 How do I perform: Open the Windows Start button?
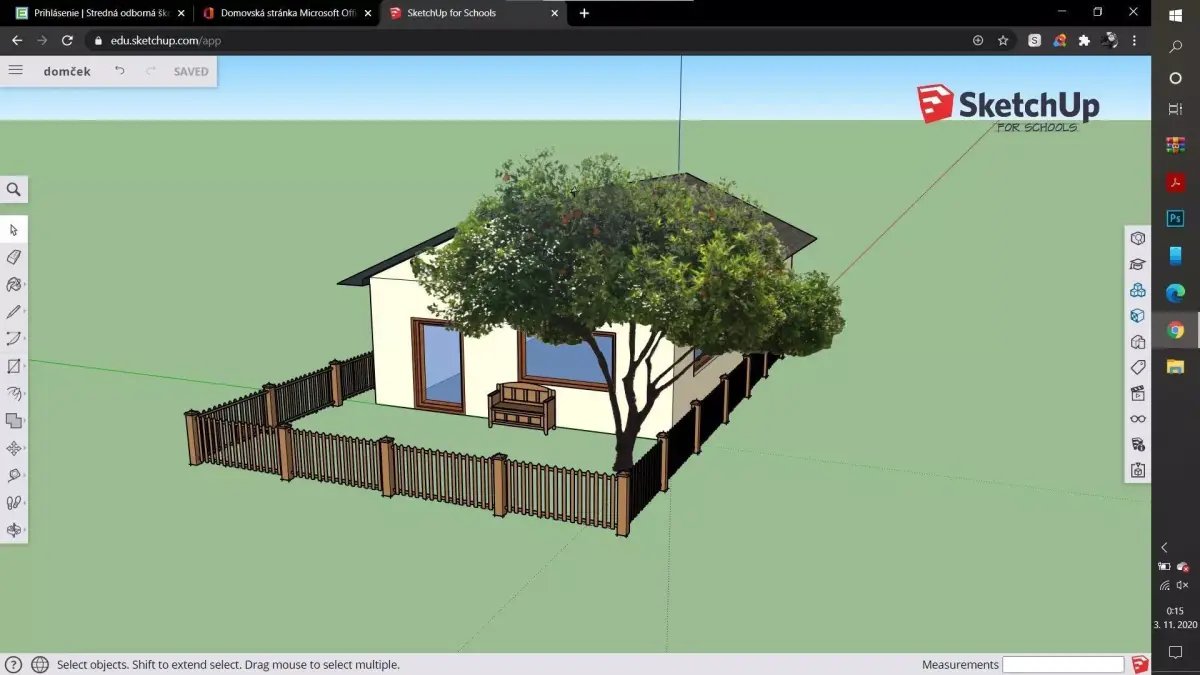(x=1176, y=14)
